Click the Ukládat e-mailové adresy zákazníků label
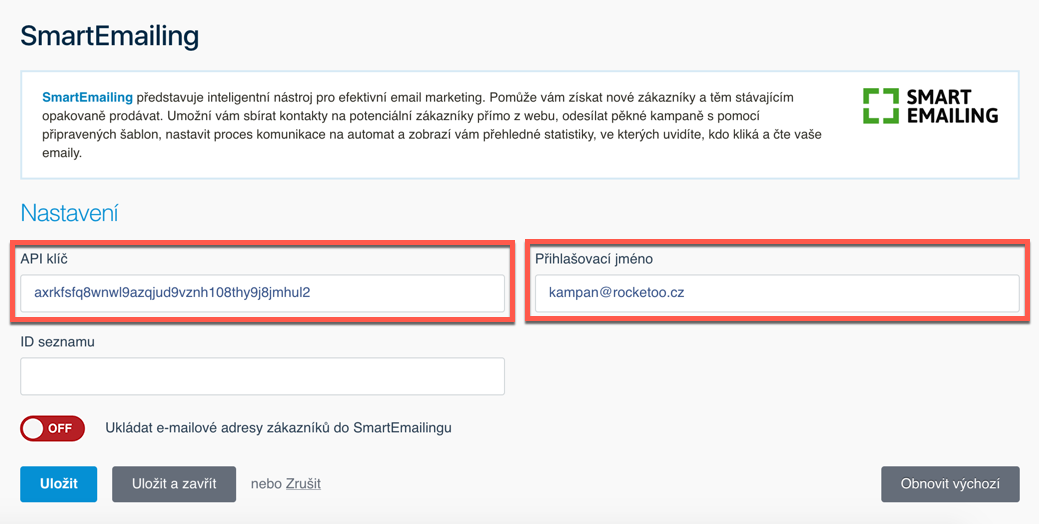 (278, 428)
